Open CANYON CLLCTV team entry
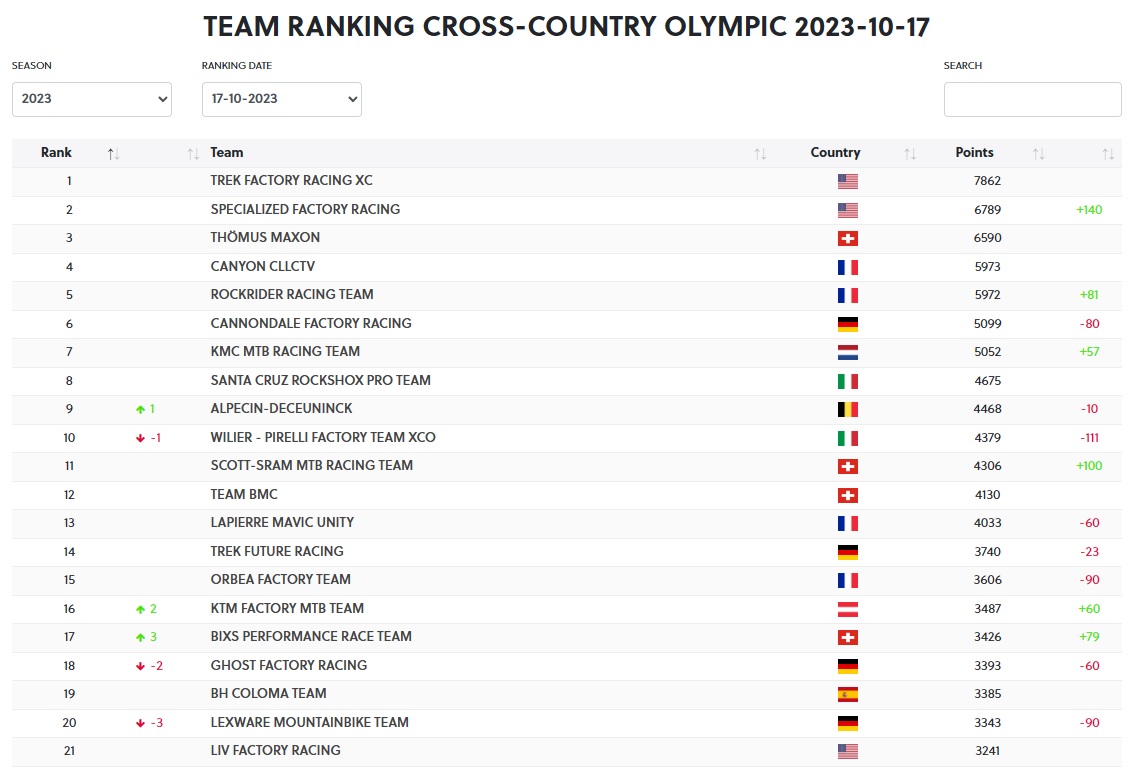1138x768 pixels. pos(263,266)
